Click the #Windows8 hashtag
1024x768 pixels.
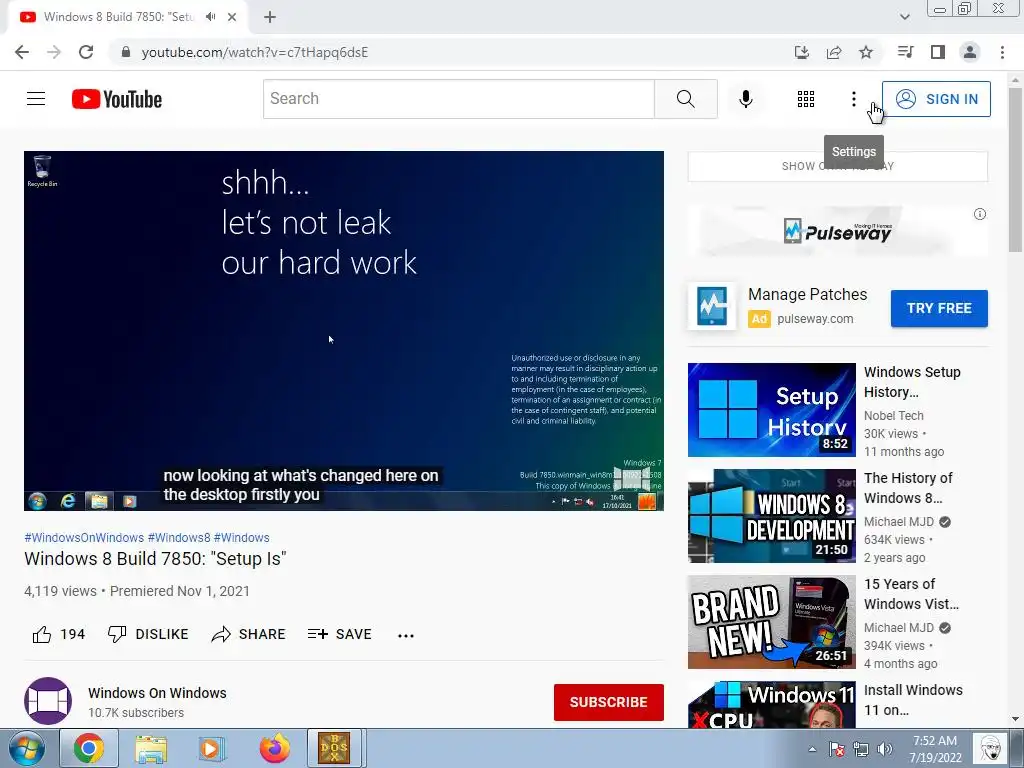[179, 537]
